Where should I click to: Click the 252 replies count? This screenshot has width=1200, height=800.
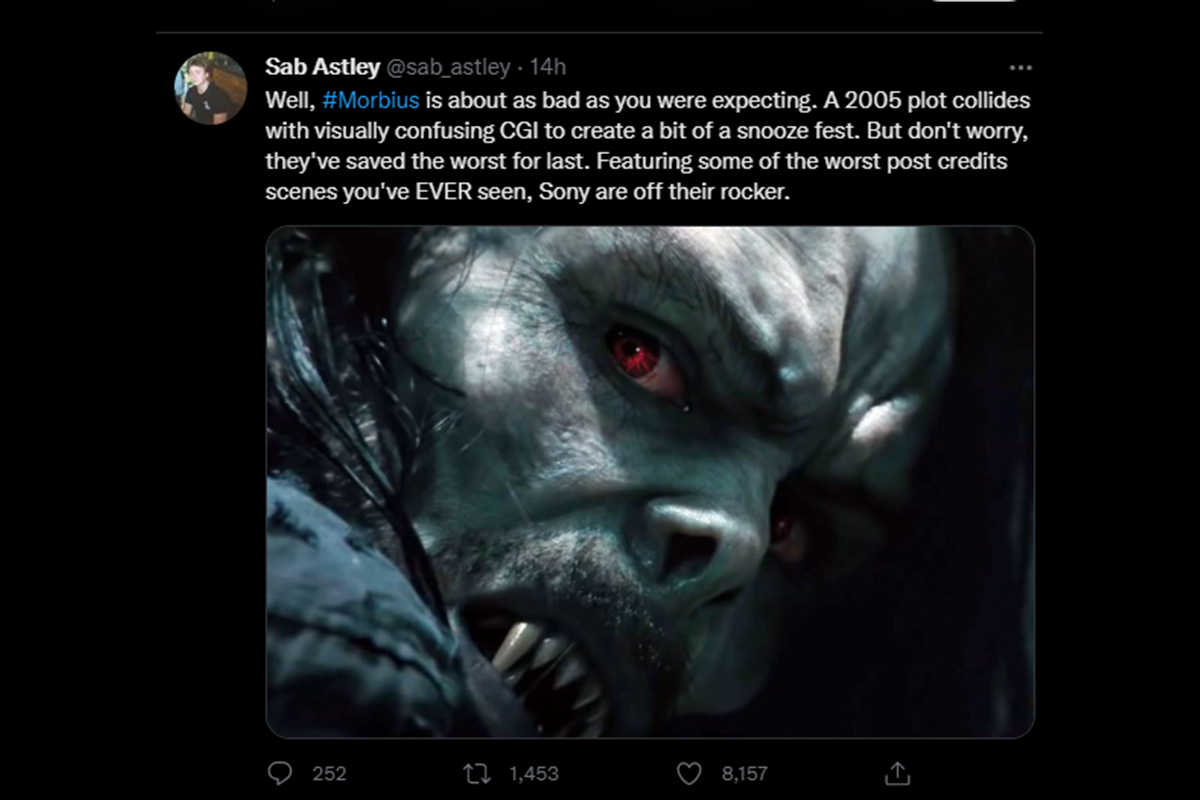329,773
